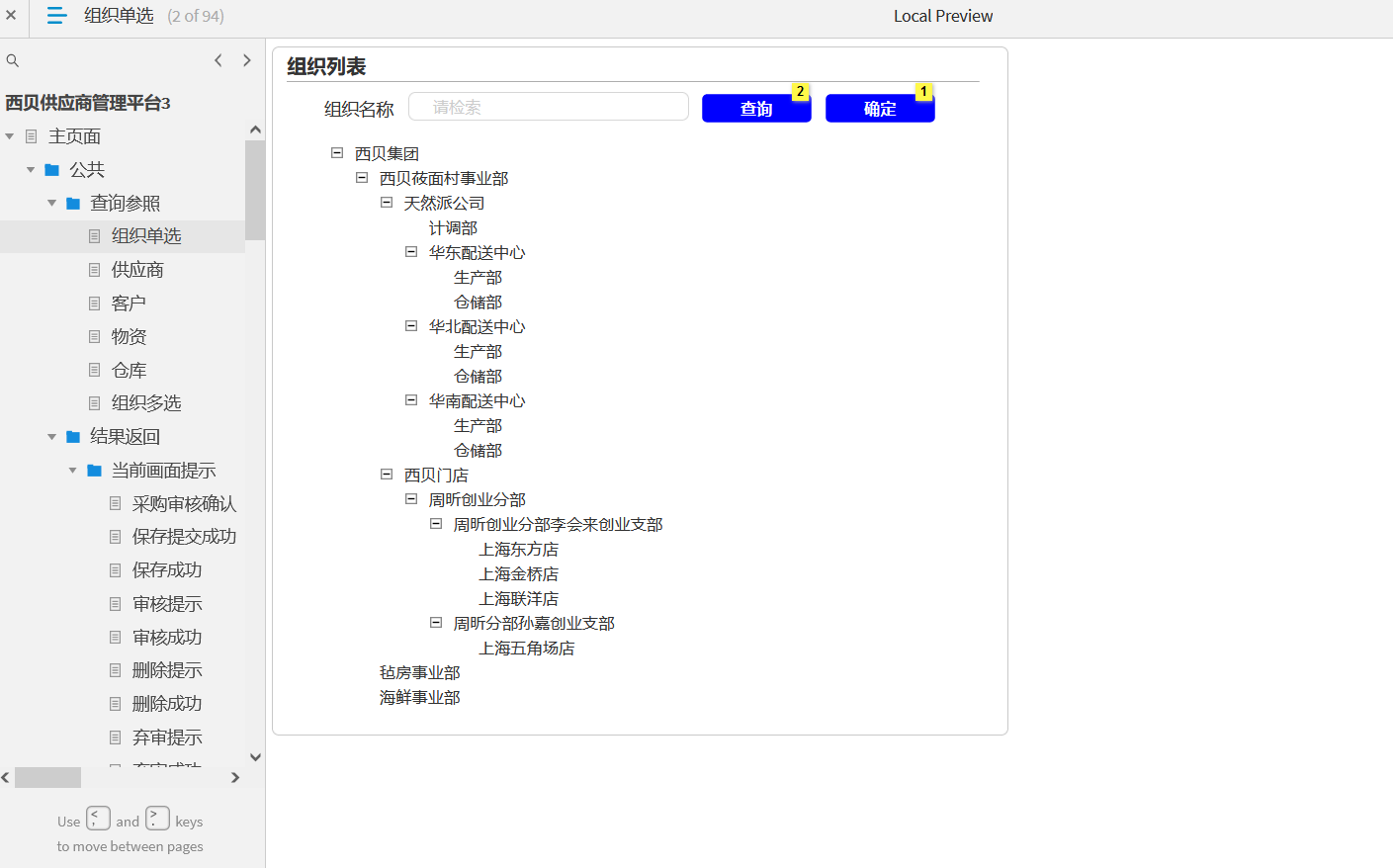Image resolution: width=1393 pixels, height=868 pixels.
Task: Select 上海五角场店 organization
Action: 527,649
